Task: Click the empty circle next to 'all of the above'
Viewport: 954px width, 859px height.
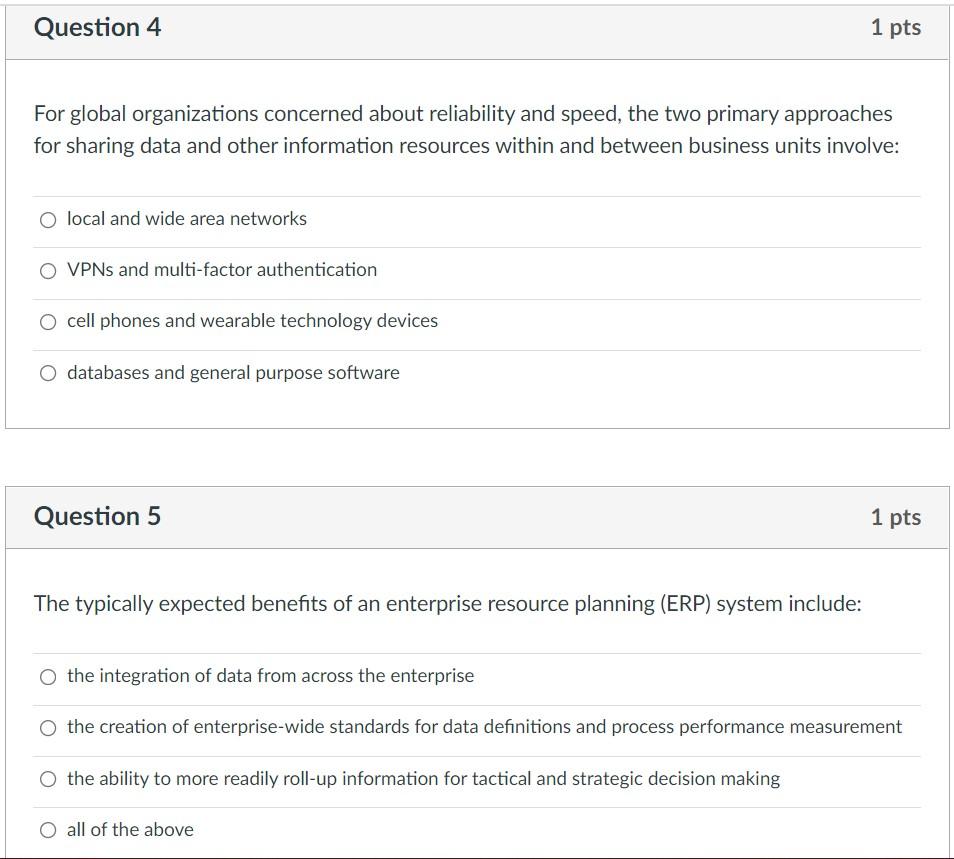Action: (47, 829)
